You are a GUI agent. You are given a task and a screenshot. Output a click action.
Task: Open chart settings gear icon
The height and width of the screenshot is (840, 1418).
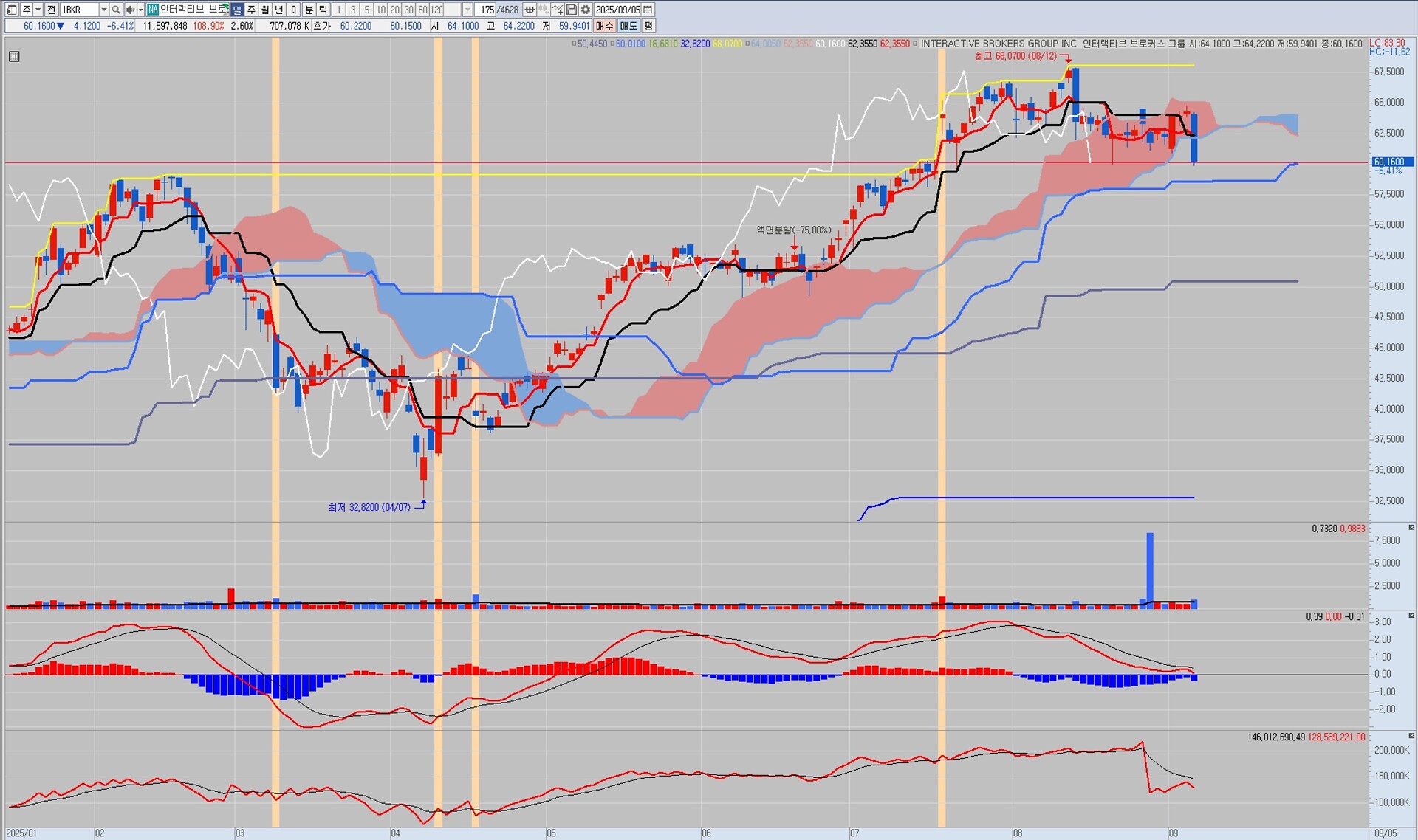[x=586, y=10]
